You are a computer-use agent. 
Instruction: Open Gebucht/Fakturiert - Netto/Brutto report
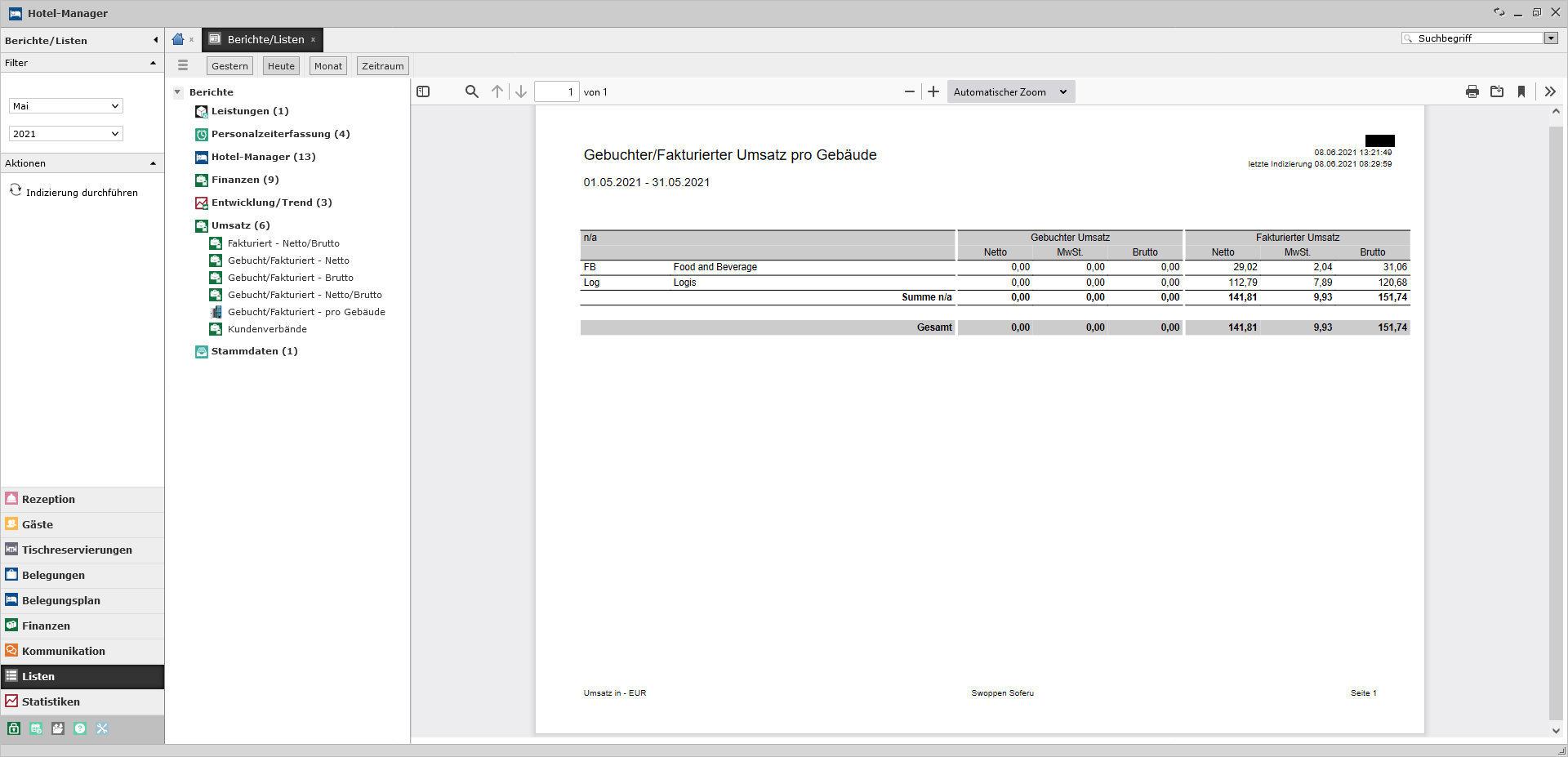click(x=305, y=295)
